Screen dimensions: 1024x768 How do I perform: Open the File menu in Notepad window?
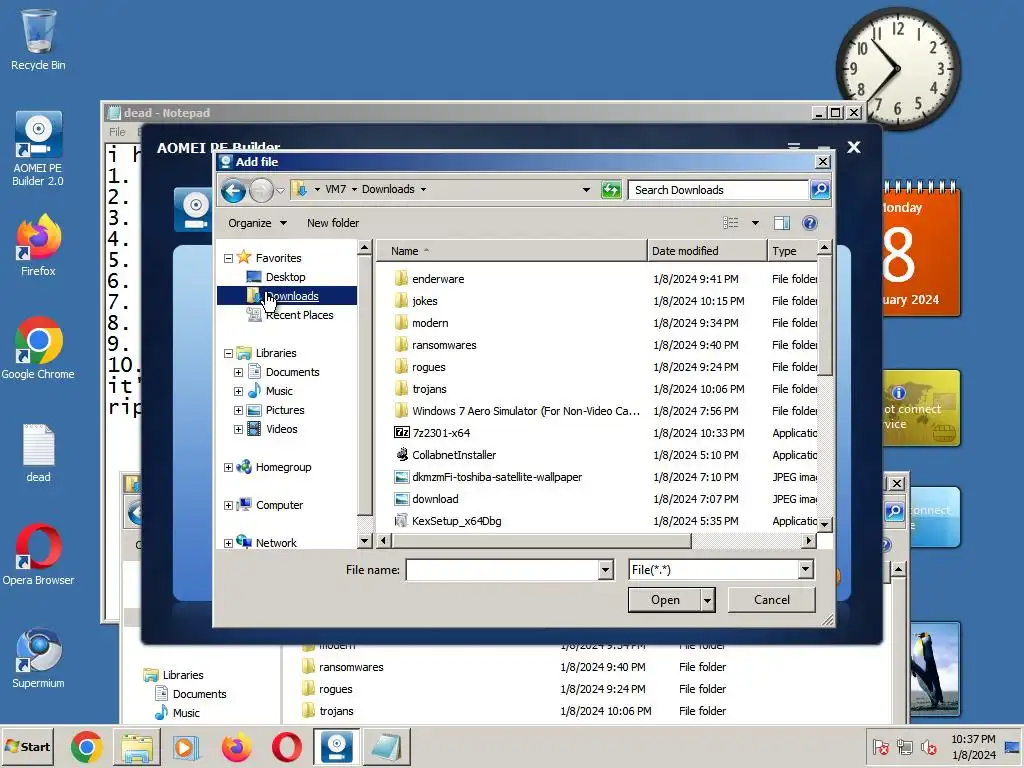[117, 132]
